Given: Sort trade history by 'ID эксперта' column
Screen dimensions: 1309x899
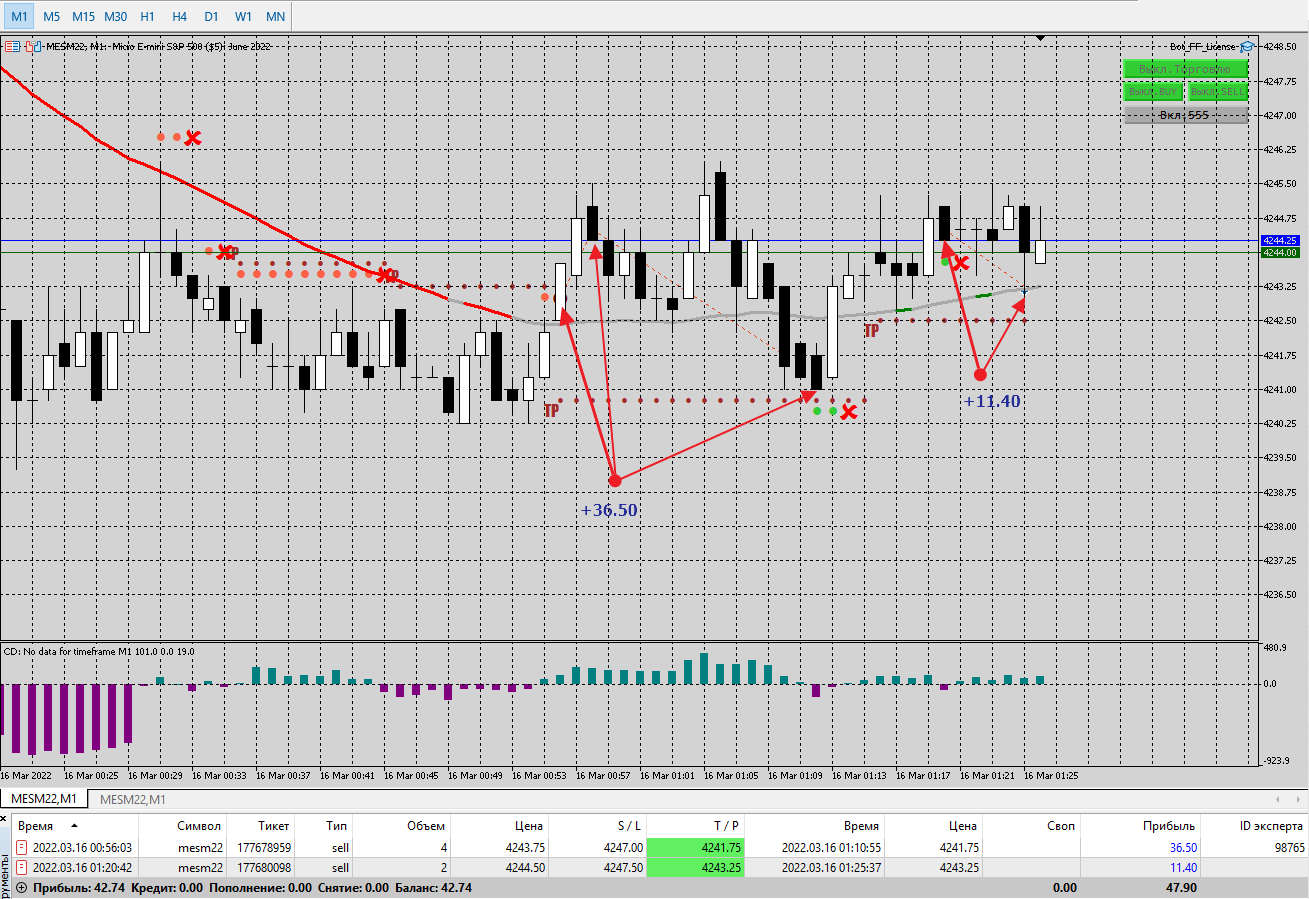Looking at the screenshot, I should click(x=1255, y=826).
